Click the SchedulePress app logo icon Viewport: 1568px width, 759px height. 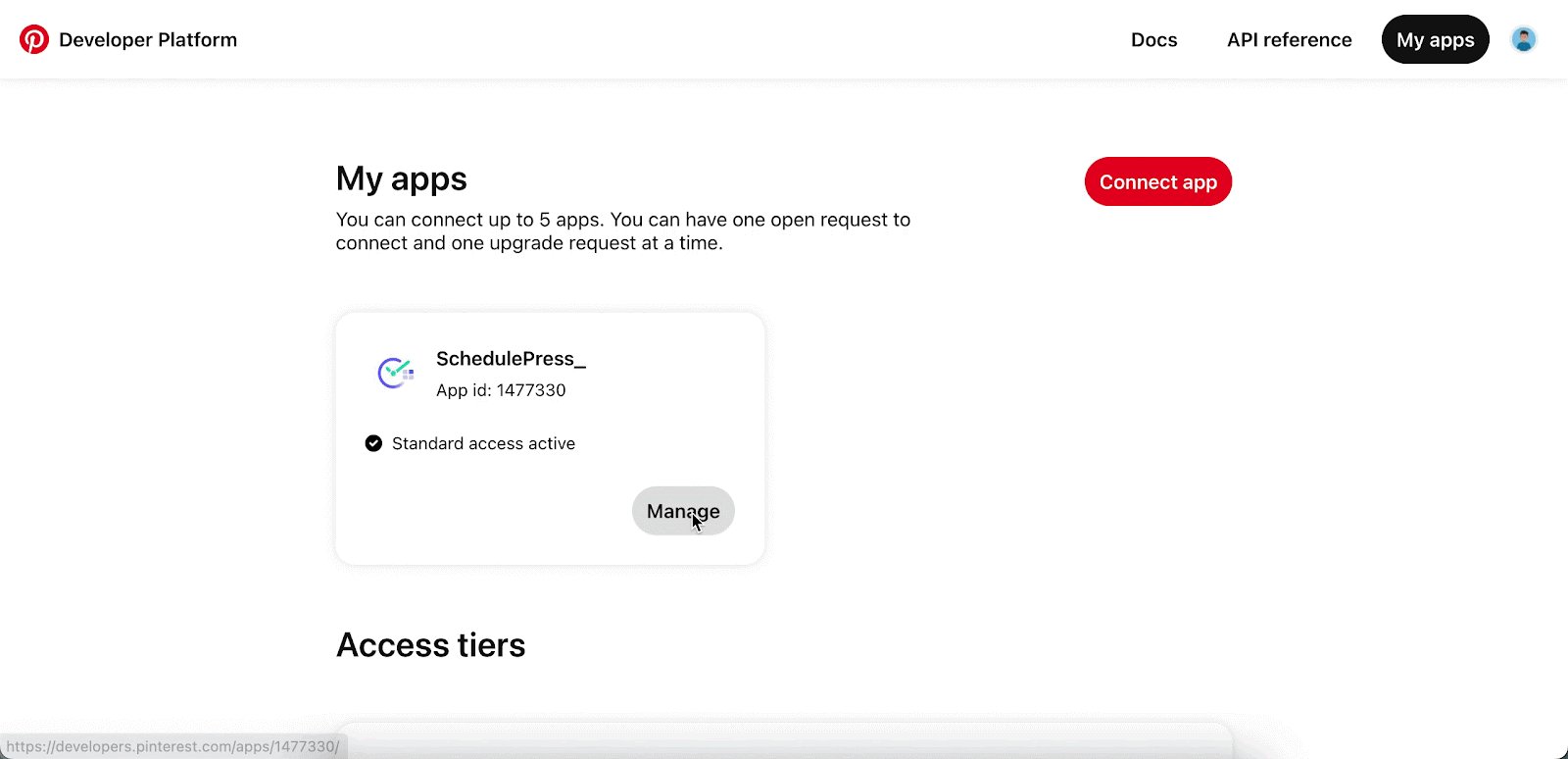[396, 373]
